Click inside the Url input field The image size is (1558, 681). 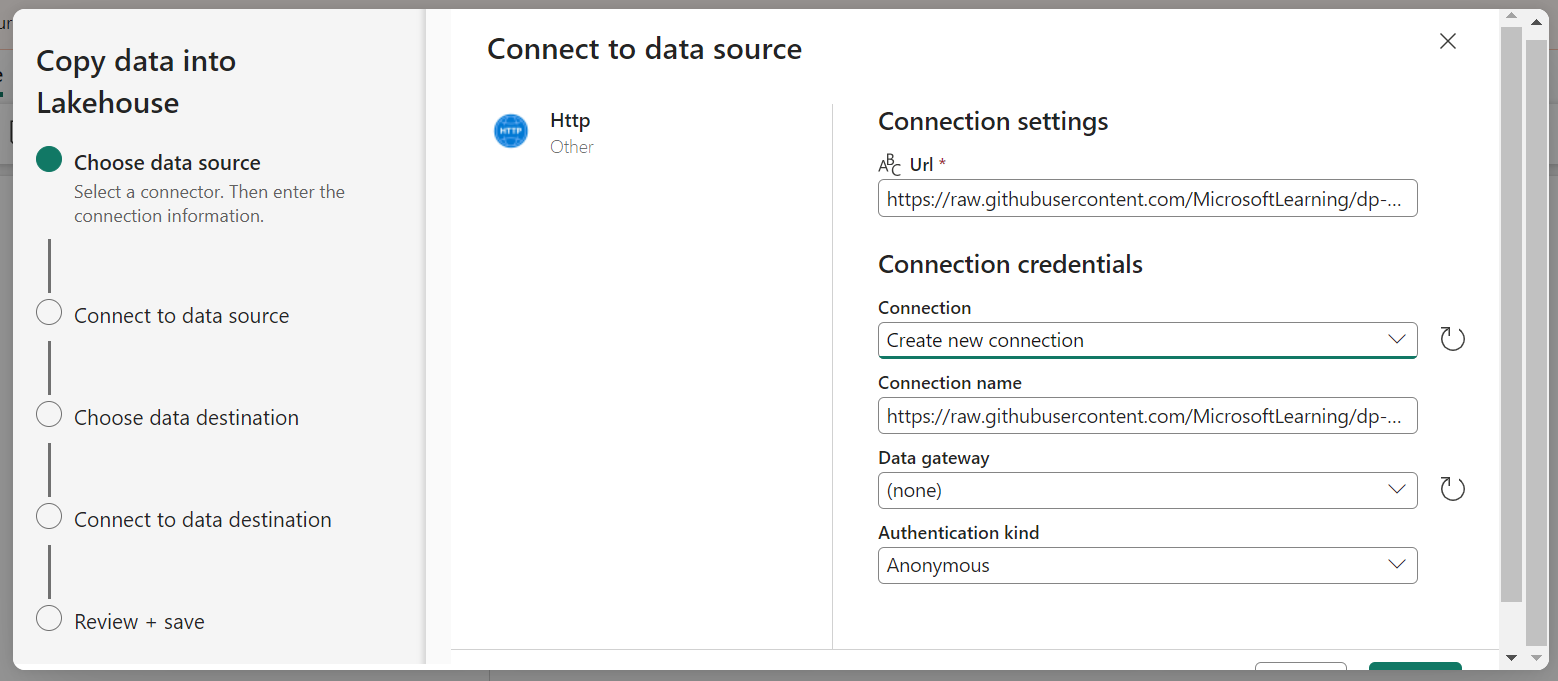coord(1147,198)
